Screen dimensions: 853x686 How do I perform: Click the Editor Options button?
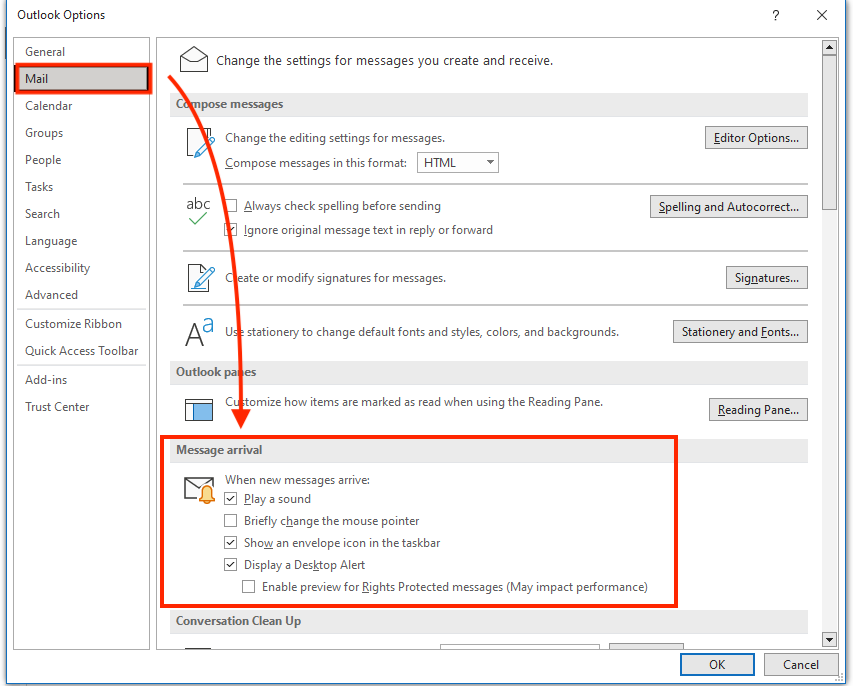point(756,138)
